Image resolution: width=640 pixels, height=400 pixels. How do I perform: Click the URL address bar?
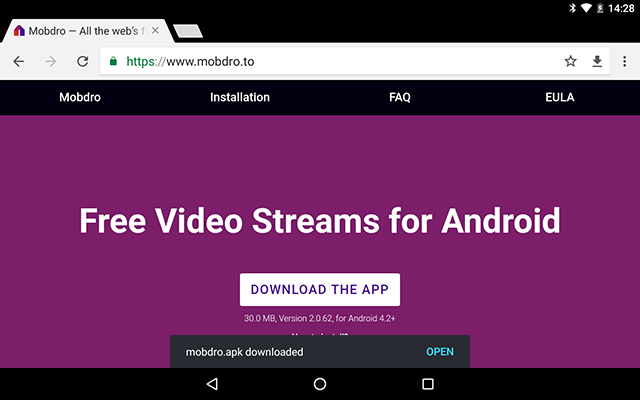355,61
